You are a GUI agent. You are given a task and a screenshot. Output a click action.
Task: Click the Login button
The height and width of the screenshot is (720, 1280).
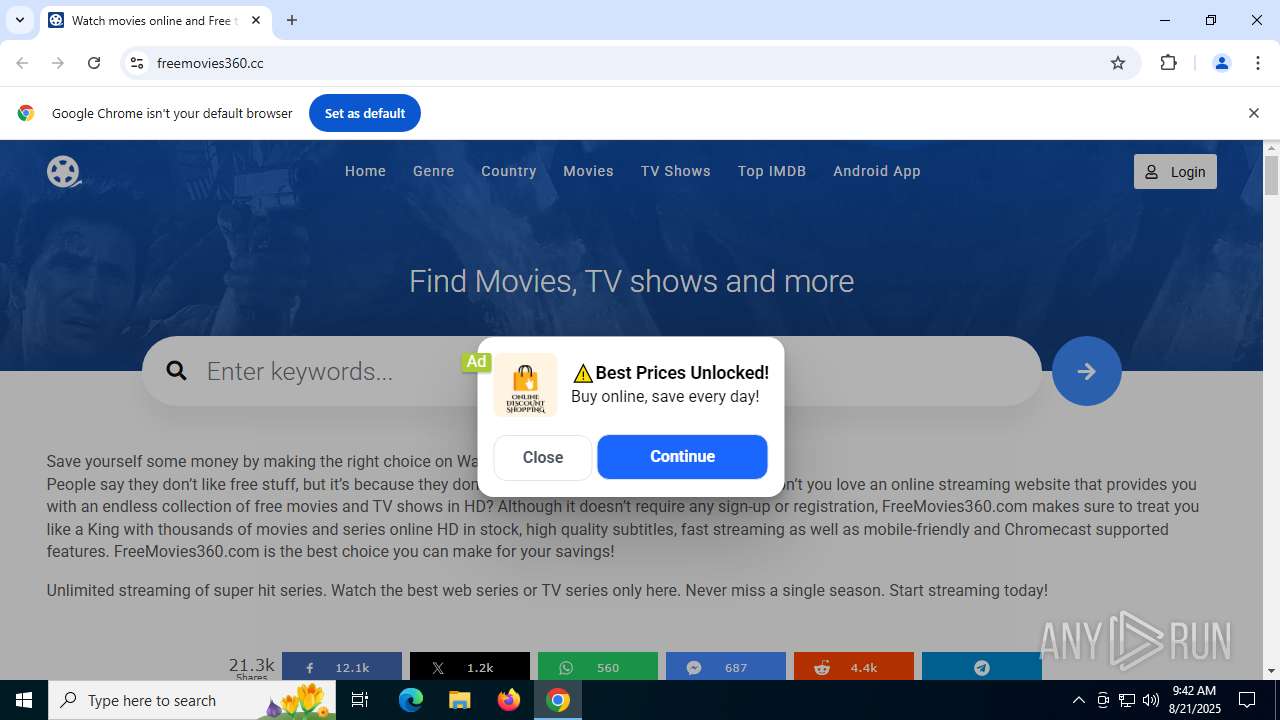tap(1175, 172)
